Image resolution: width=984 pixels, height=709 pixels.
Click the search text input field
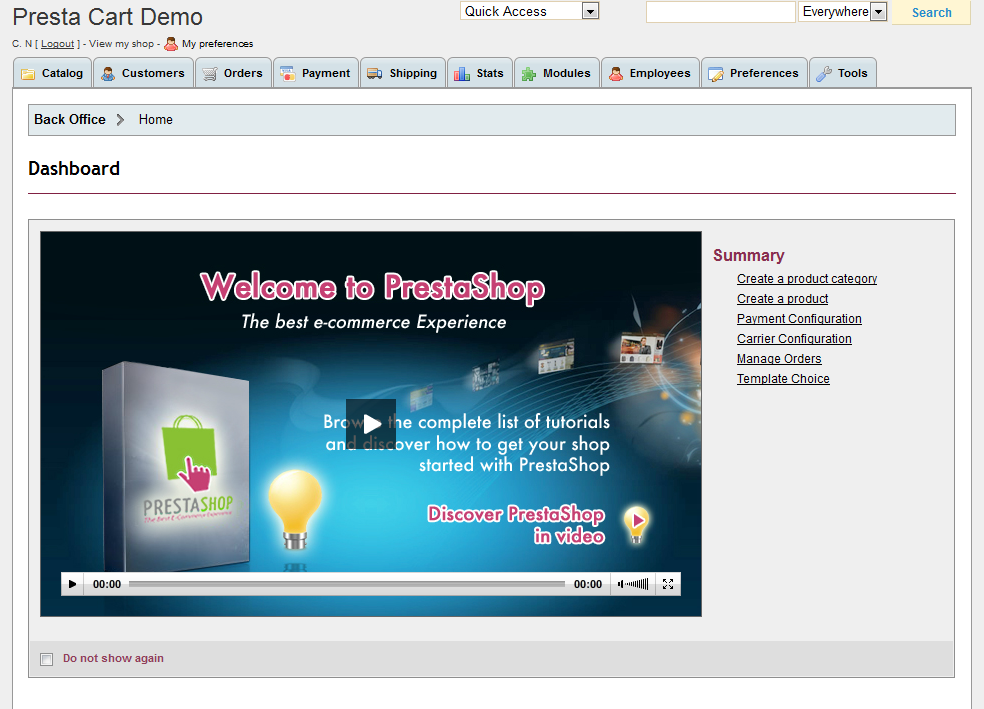(720, 12)
